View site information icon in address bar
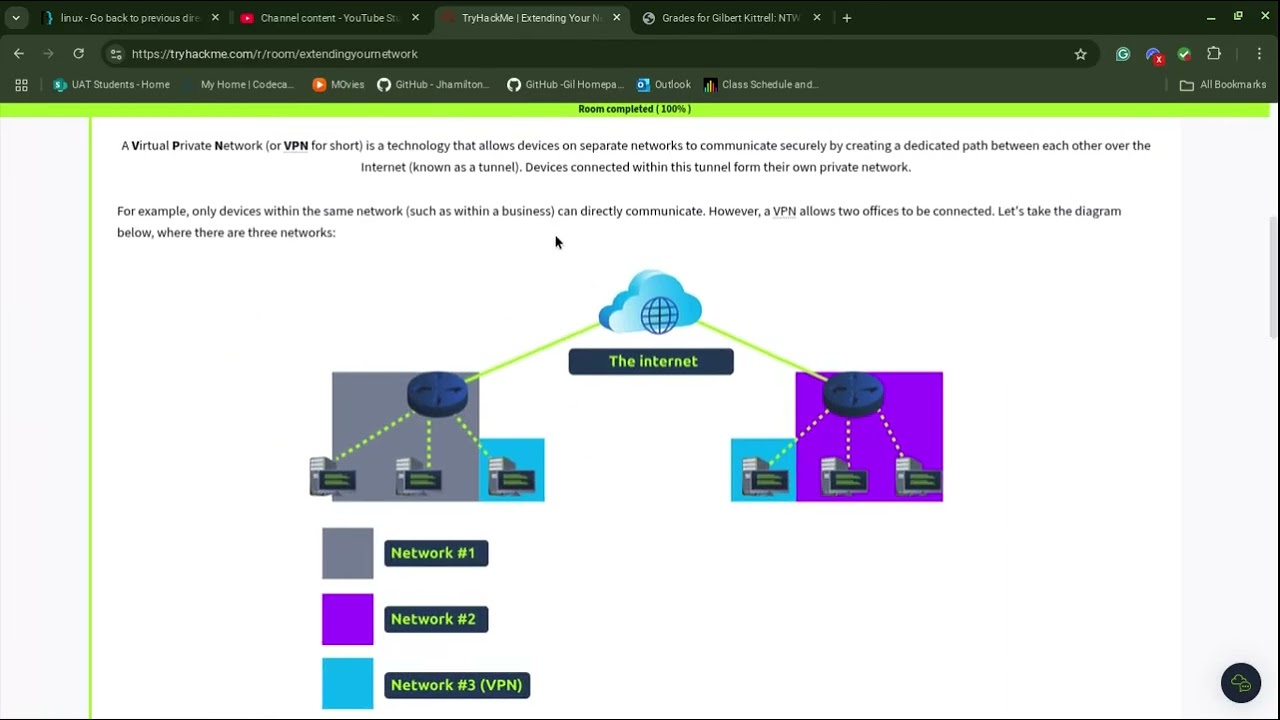The width and height of the screenshot is (1280, 720). [115, 54]
